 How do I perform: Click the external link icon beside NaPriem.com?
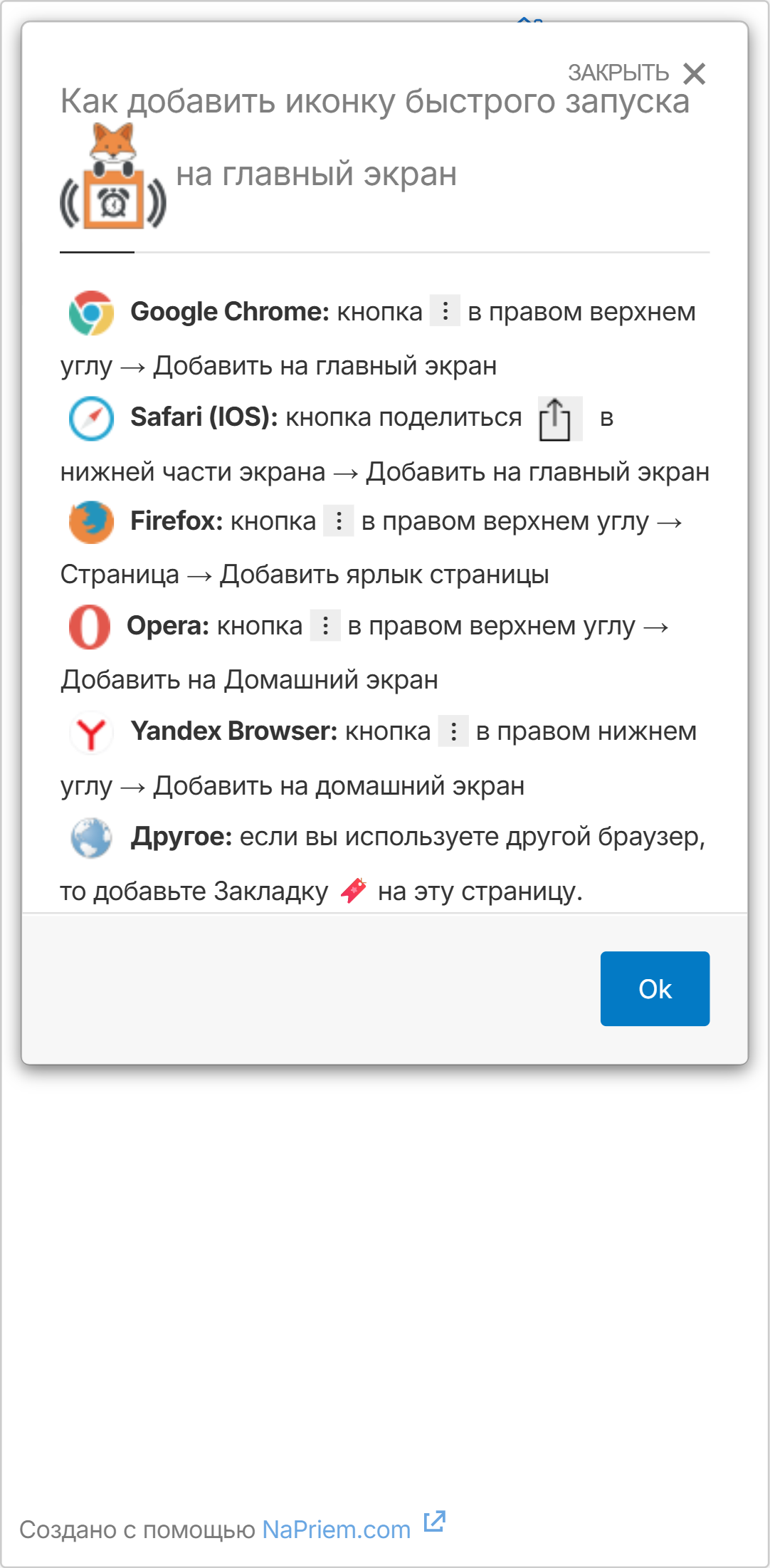(434, 1521)
